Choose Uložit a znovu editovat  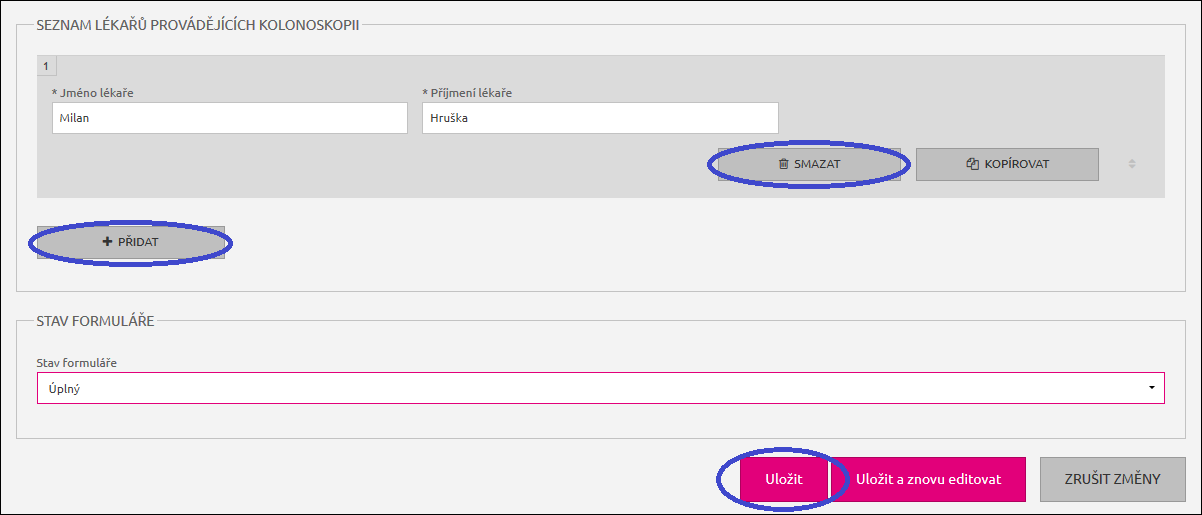click(x=928, y=479)
